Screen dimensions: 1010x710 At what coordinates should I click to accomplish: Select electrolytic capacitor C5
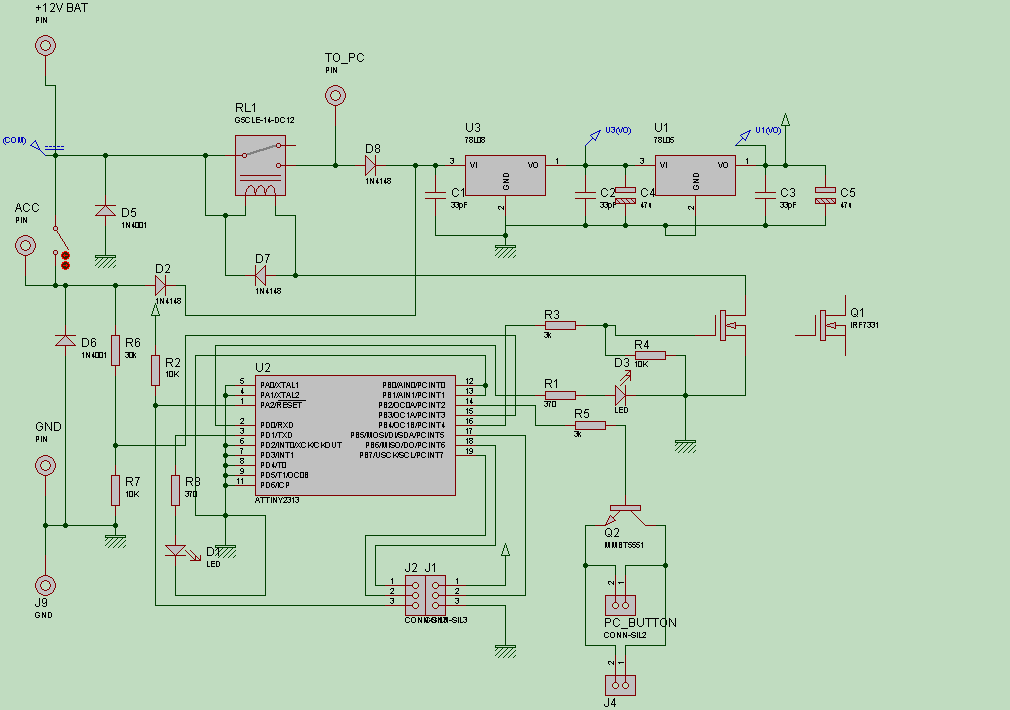point(825,195)
